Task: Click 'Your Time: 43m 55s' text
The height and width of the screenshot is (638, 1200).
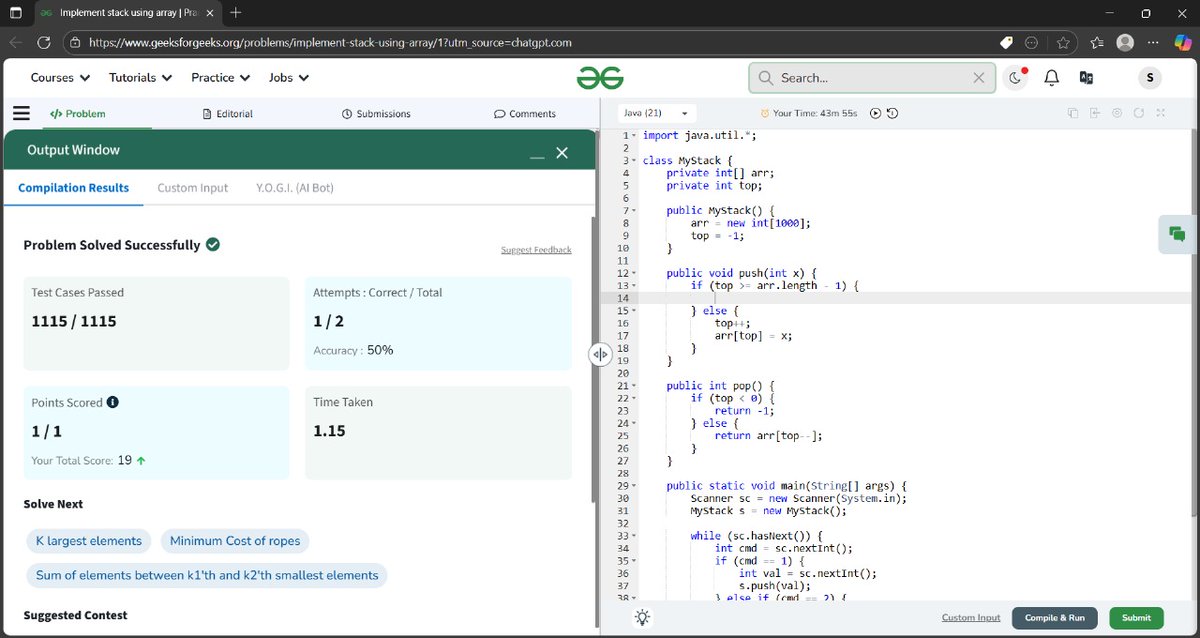Action: point(815,113)
